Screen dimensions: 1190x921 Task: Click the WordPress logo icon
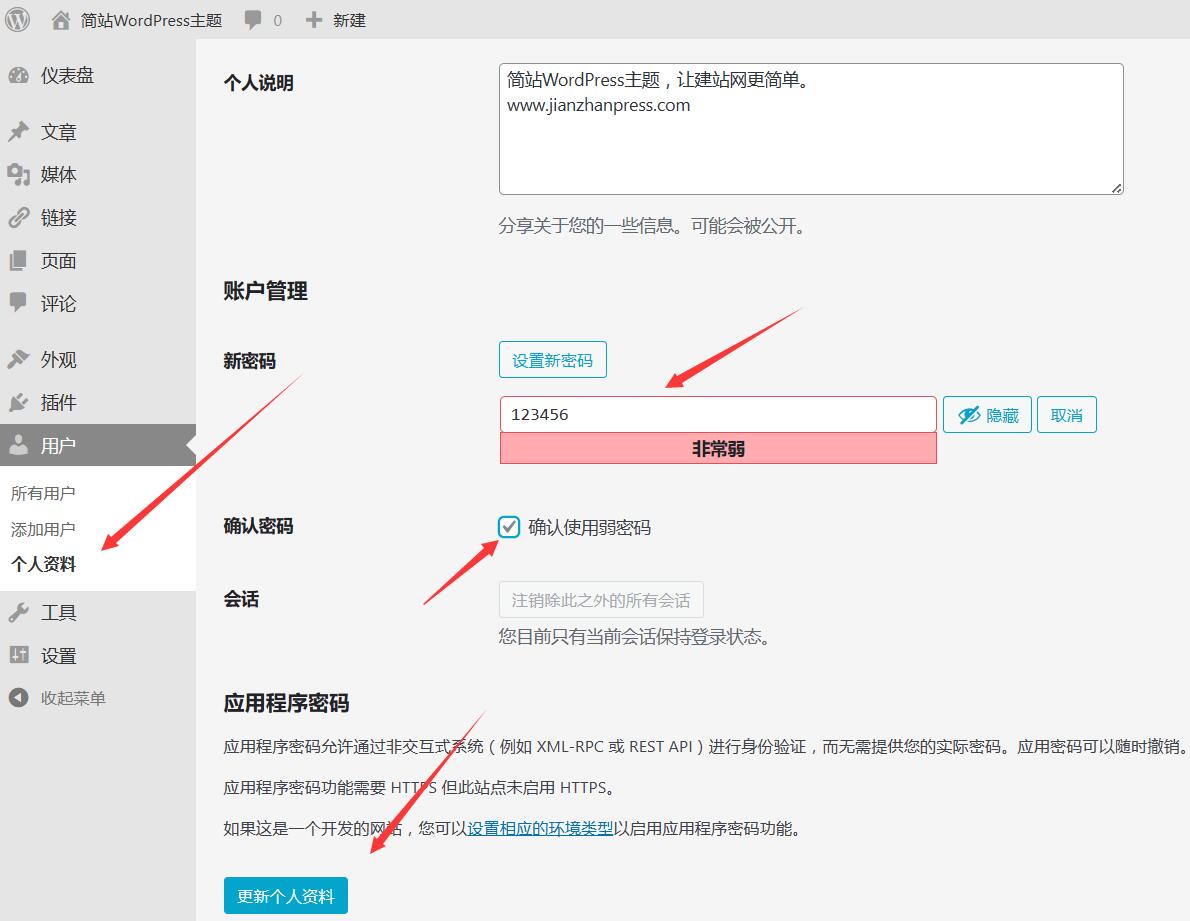point(18,19)
